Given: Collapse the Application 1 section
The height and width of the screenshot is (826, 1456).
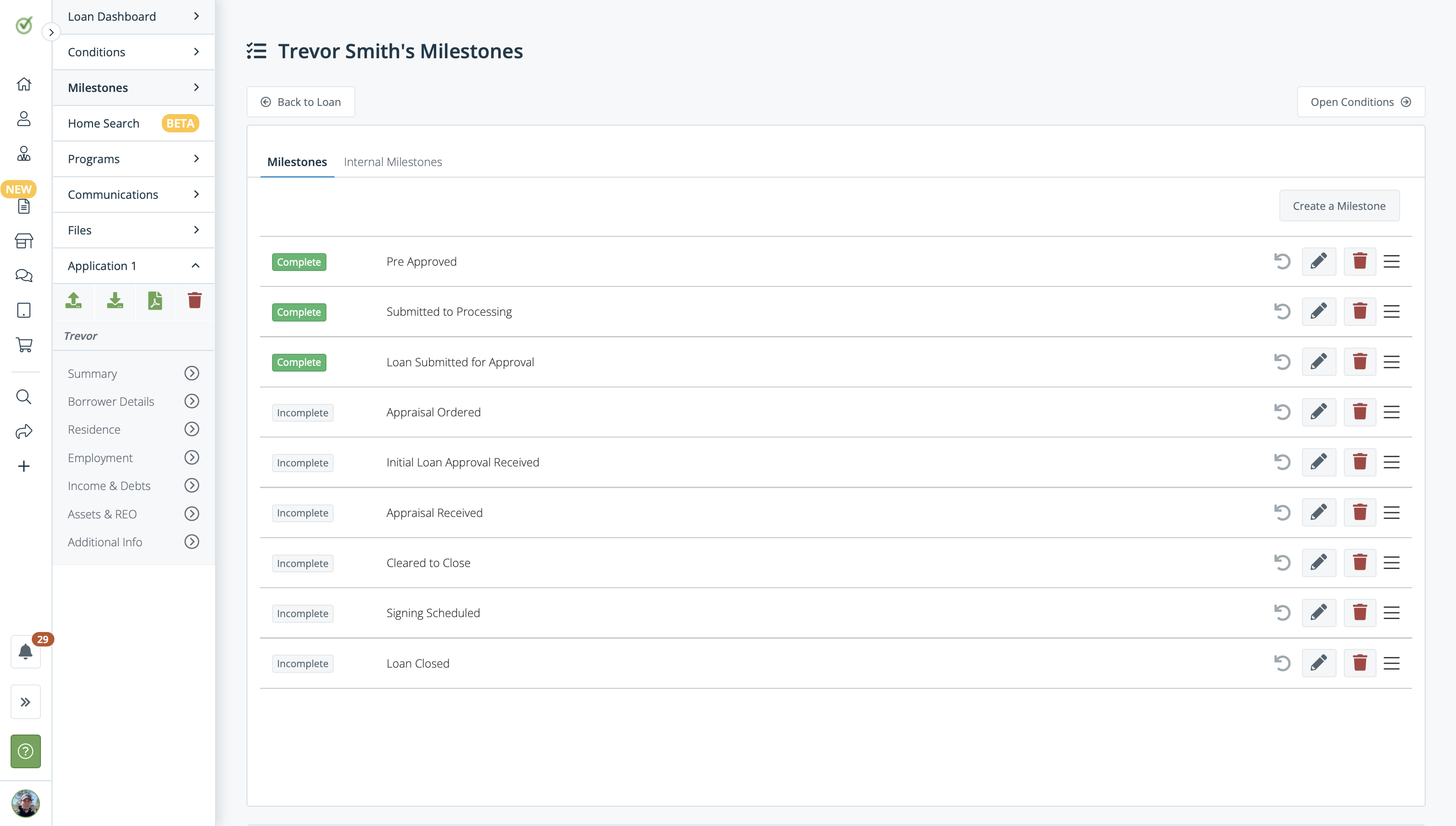Looking at the screenshot, I should click(x=134, y=266).
